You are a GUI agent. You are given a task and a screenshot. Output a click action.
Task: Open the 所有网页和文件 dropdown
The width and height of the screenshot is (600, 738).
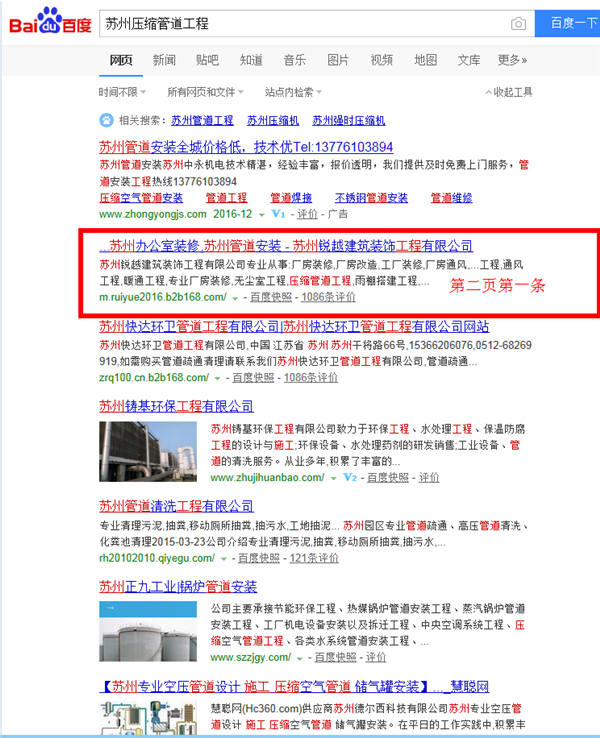pyautogui.click(x=205, y=92)
